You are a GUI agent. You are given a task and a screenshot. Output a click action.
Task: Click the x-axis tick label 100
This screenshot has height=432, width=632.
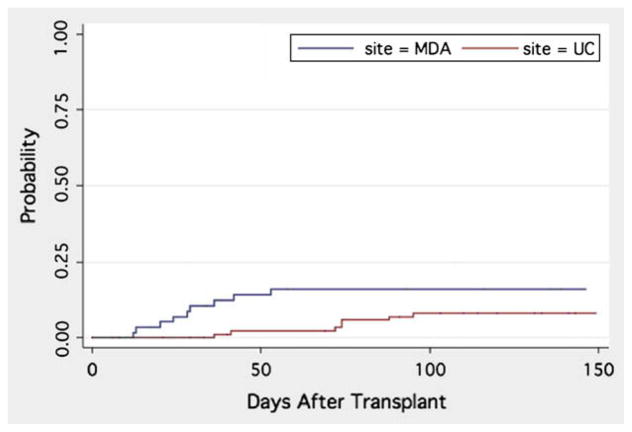tap(430, 369)
